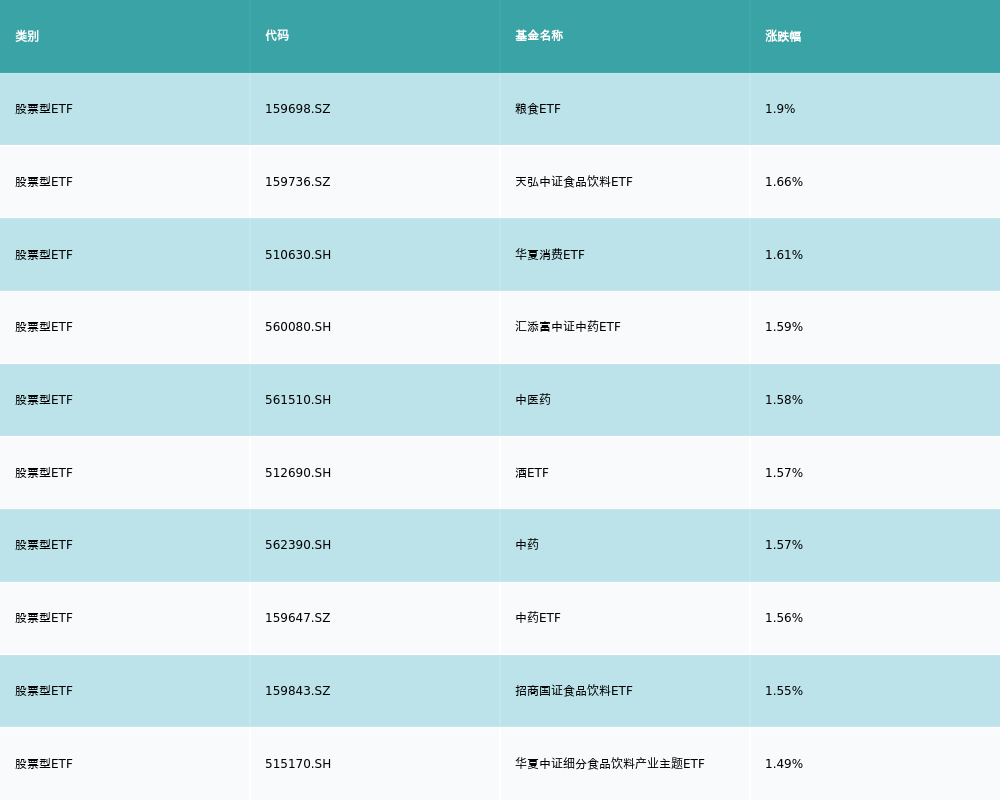
Task: Select code 510630.SH
Action: tap(298, 255)
